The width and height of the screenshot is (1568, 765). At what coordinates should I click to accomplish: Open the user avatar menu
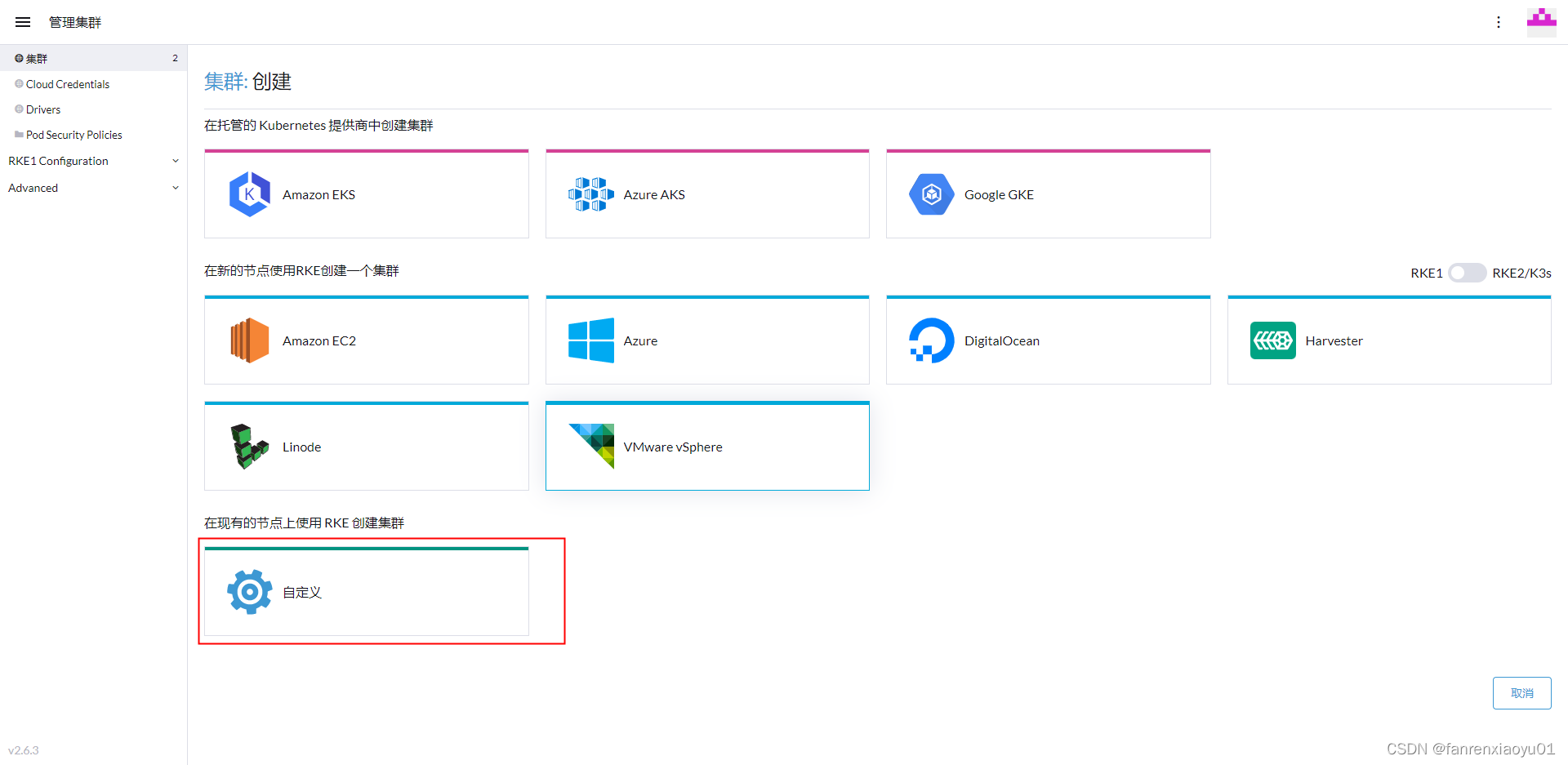[x=1542, y=22]
